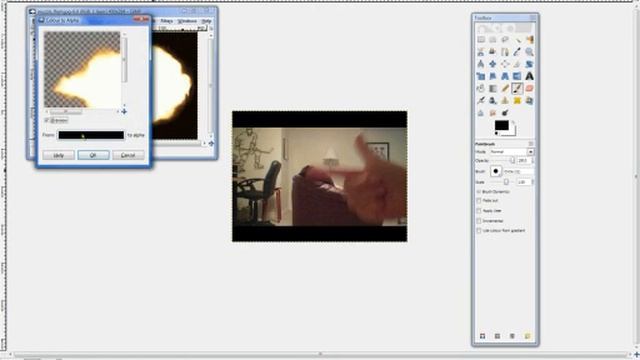Select the Ink tool

(x=493, y=101)
